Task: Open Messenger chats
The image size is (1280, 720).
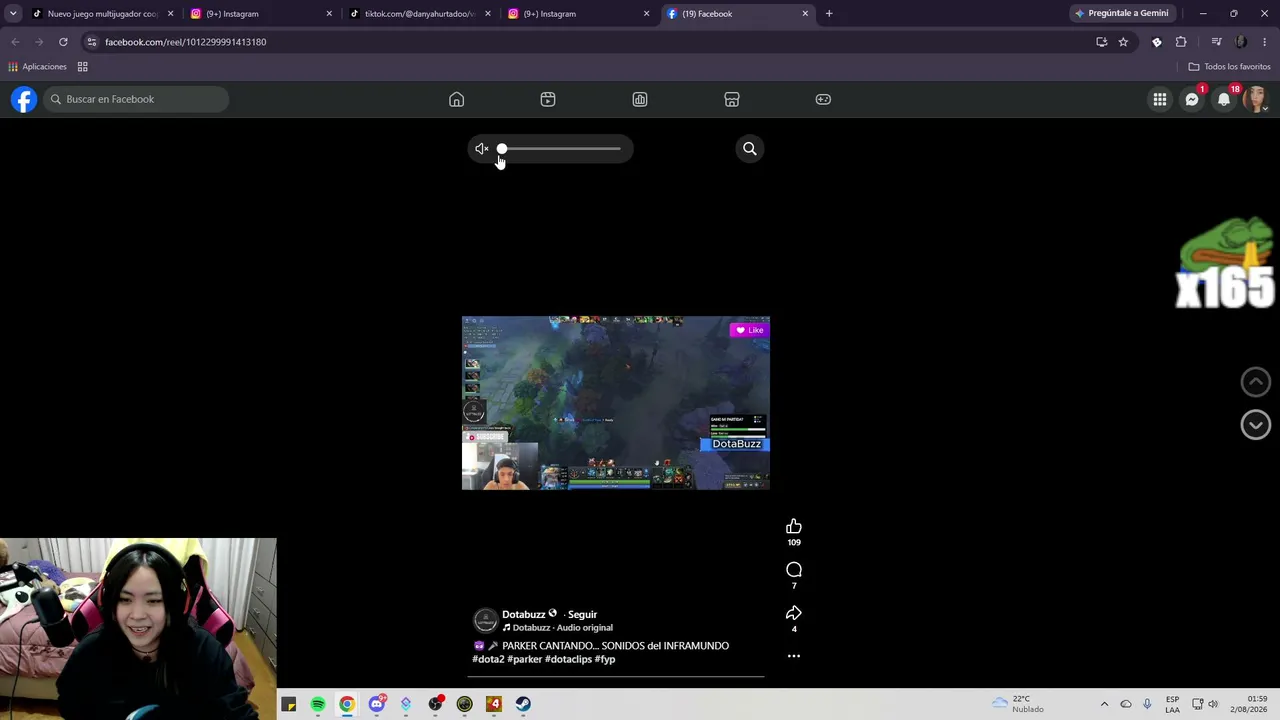Action: [x=1192, y=99]
